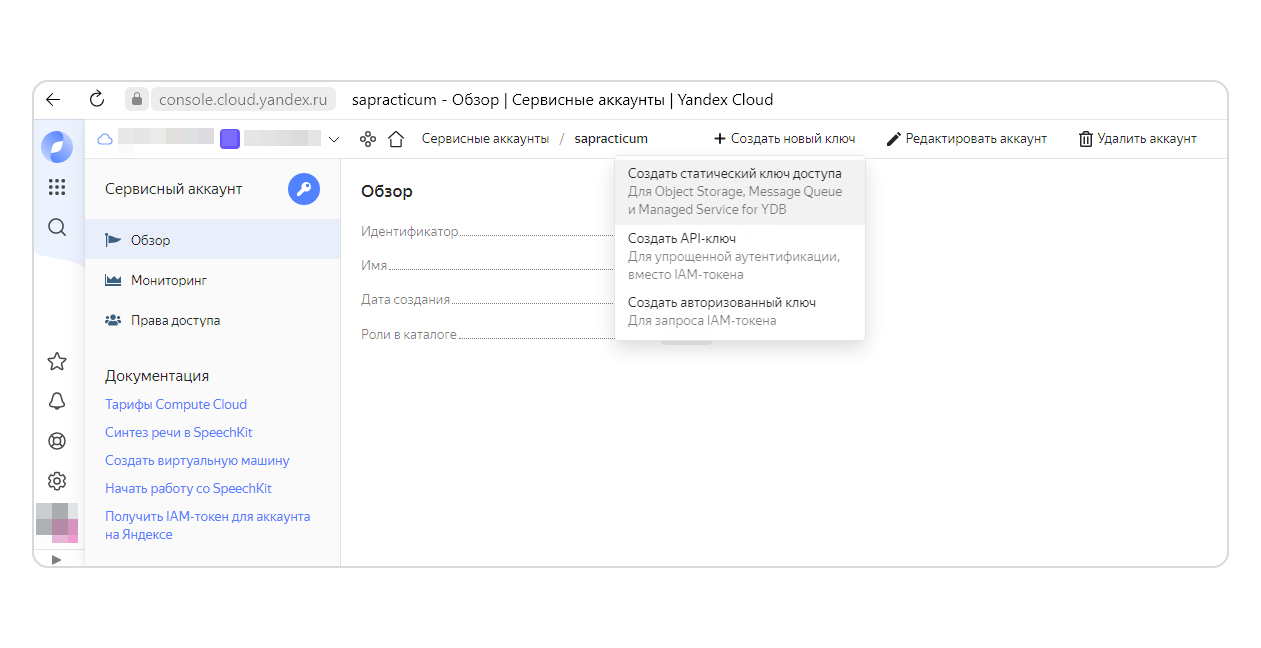Image resolution: width=1261 pixels, height=648 pixels.
Task: Click the sapracticum breadcrumb
Action: point(611,139)
